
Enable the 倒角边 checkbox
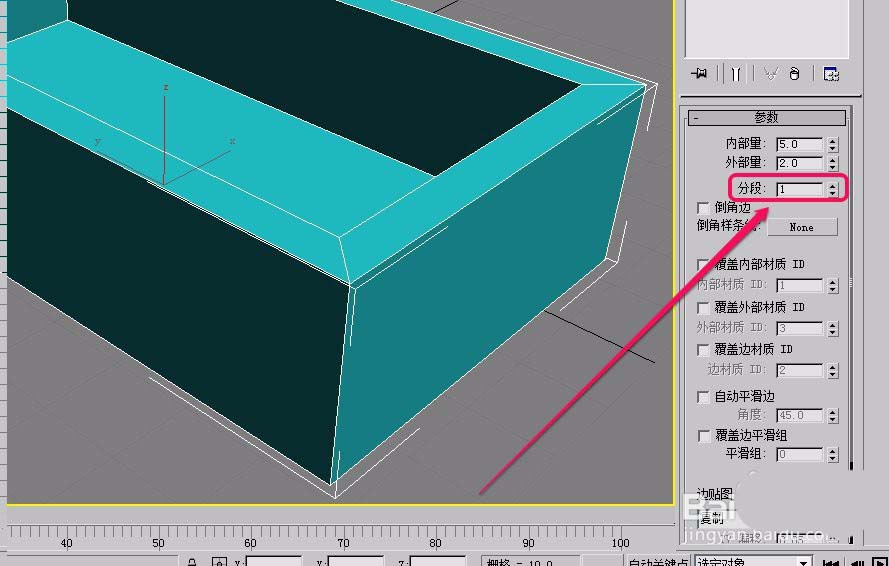click(x=703, y=208)
